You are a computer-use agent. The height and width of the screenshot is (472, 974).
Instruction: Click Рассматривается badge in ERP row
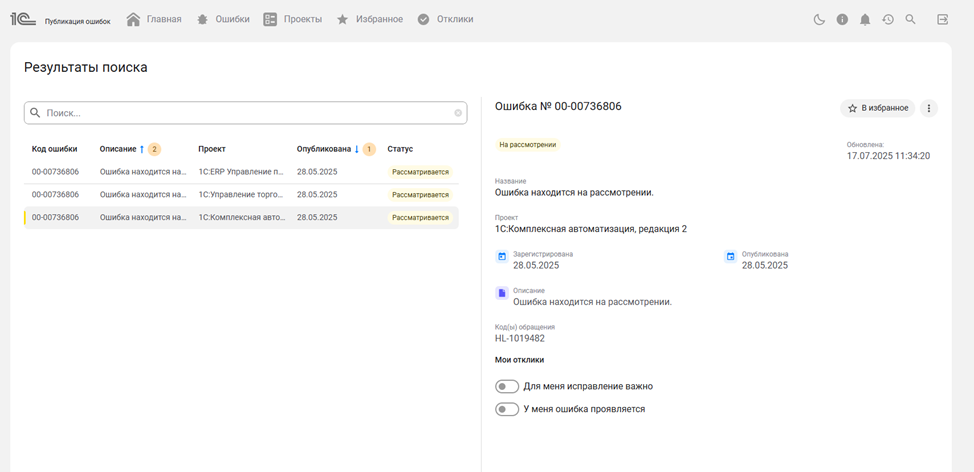pyautogui.click(x=420, y=172)
